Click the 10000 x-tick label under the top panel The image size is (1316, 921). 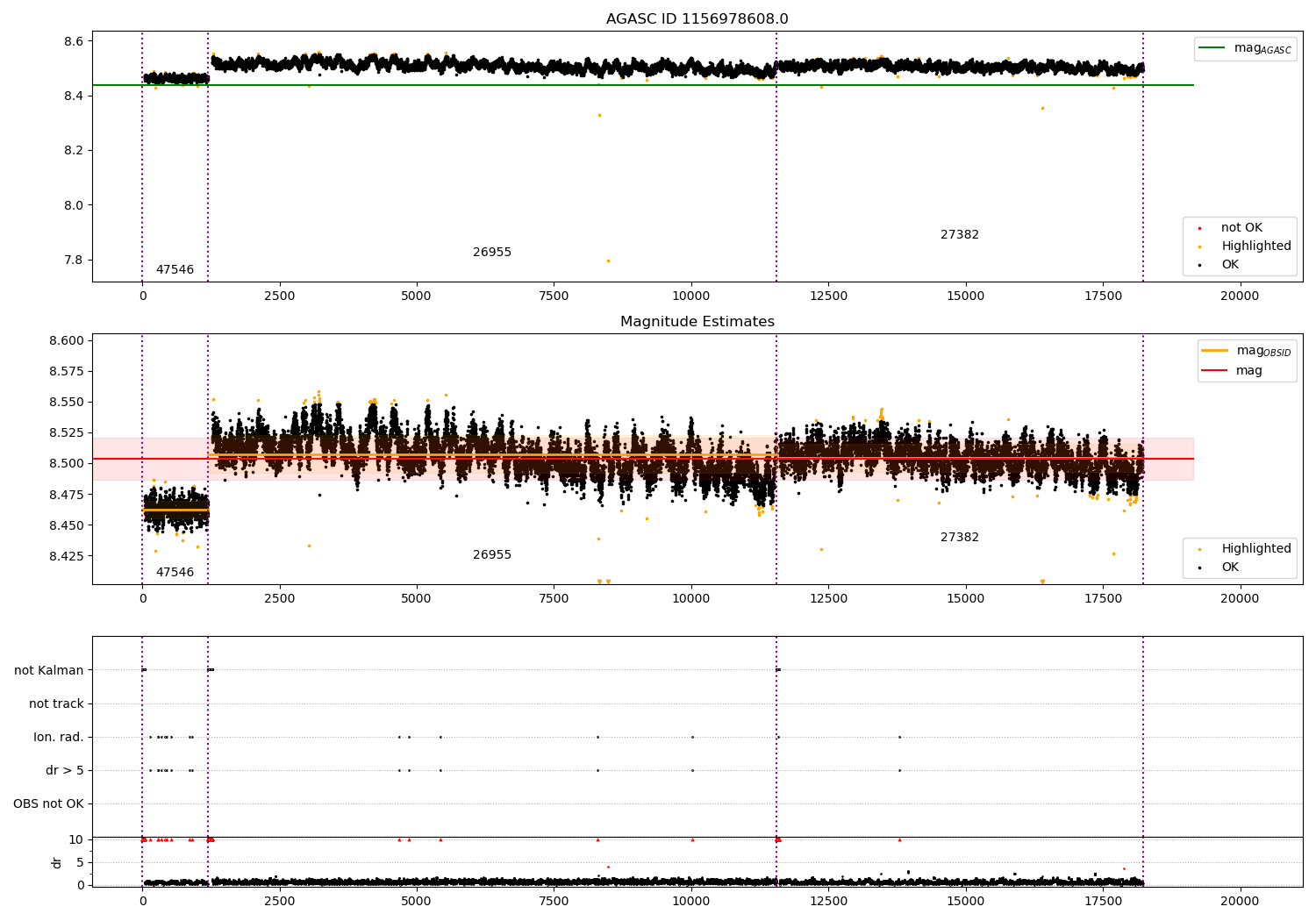pyautogui.click(x=691, y=296)
